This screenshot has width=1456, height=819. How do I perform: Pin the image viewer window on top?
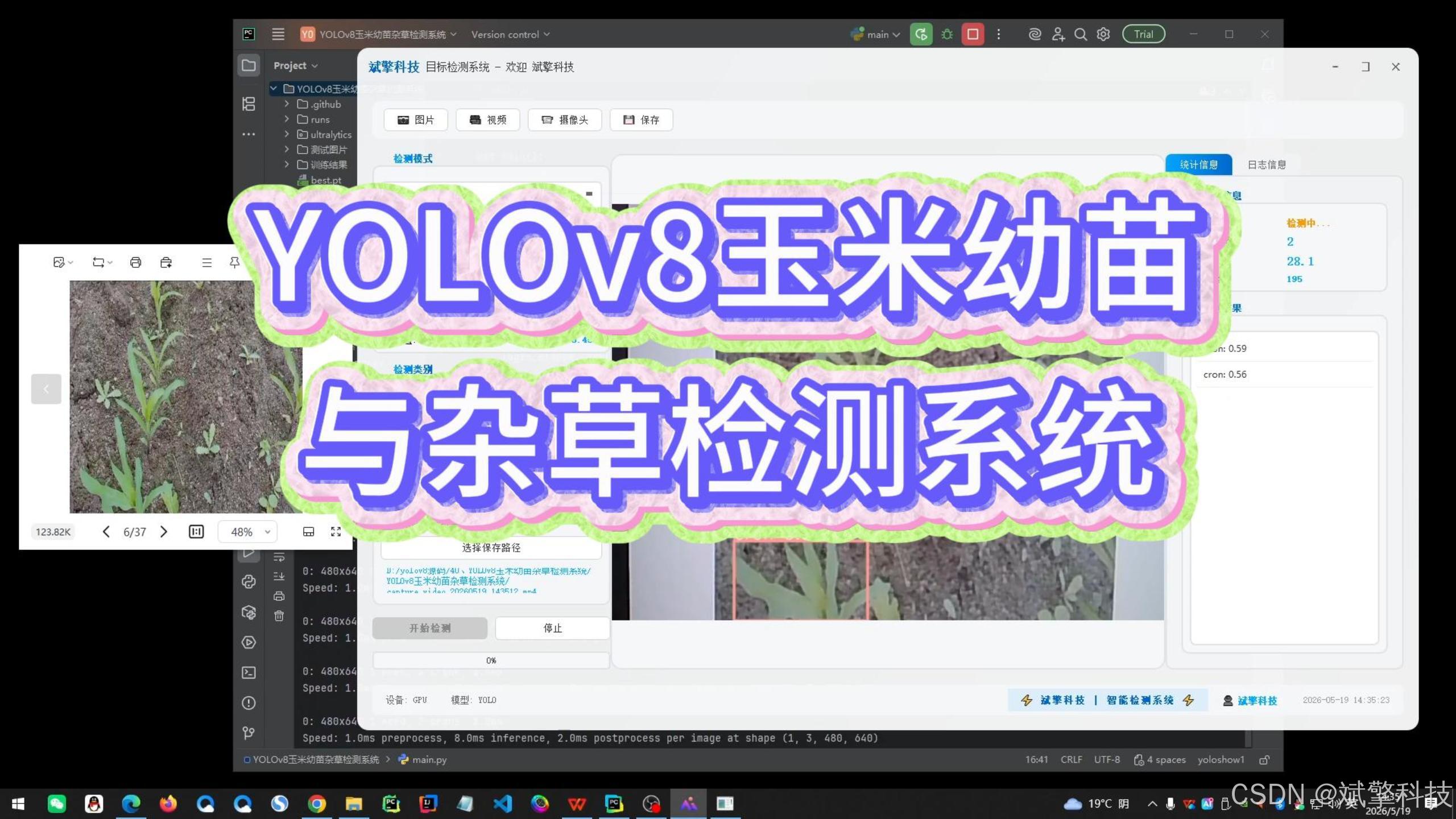click(234, 262)
